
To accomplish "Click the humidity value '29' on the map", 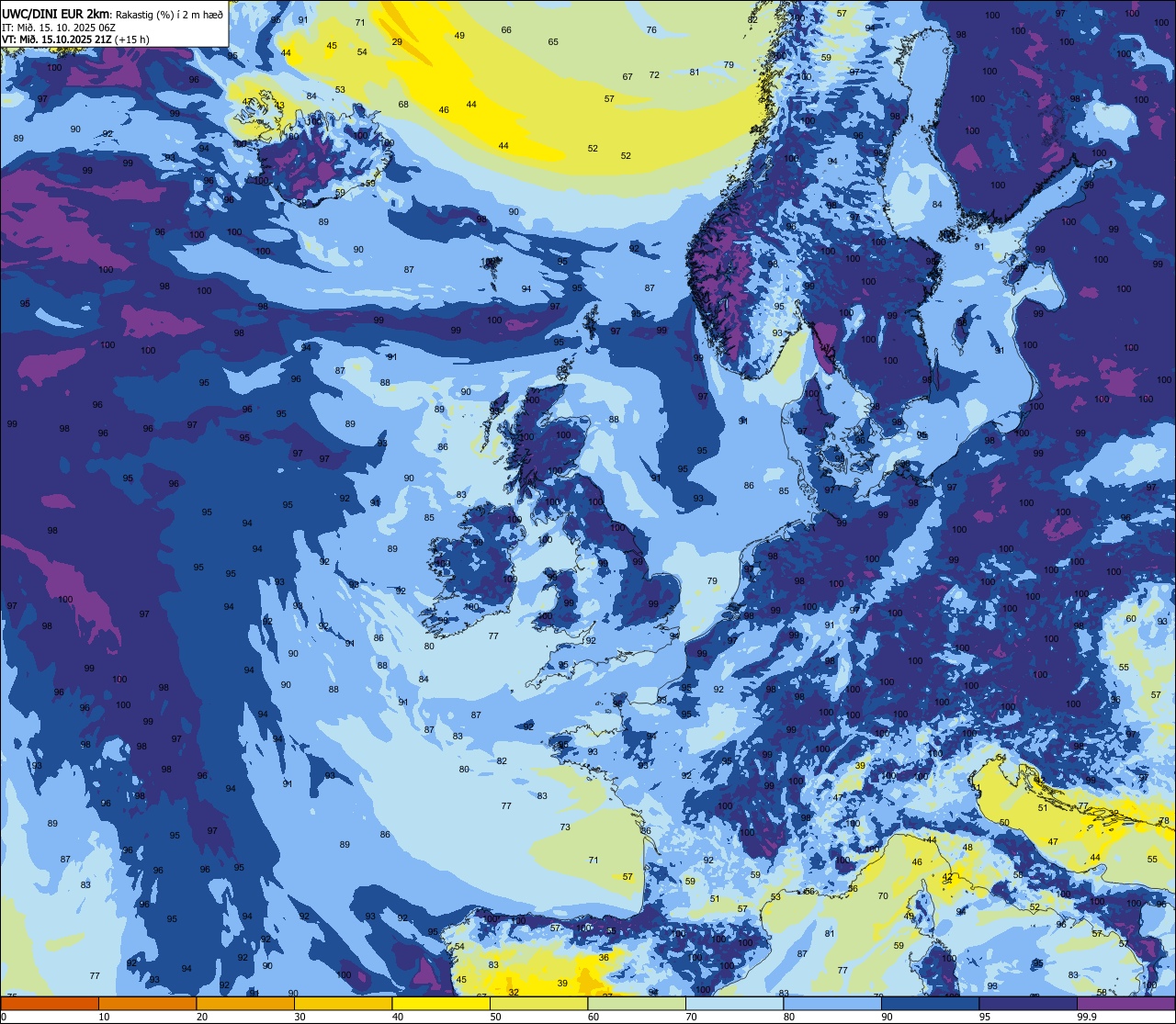I will tap(397, 42).
